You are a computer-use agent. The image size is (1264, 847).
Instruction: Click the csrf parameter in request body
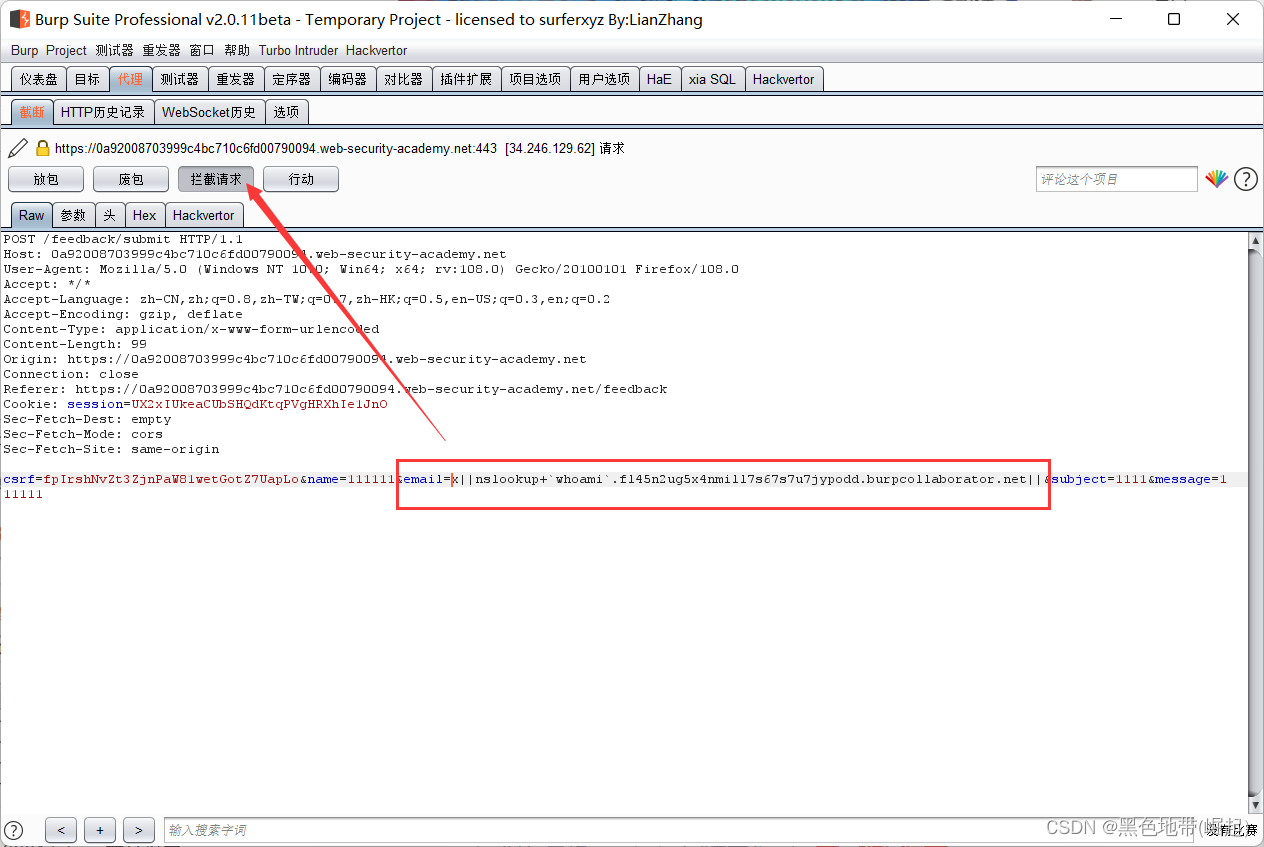pyautogui.click(x=151, y=479)
